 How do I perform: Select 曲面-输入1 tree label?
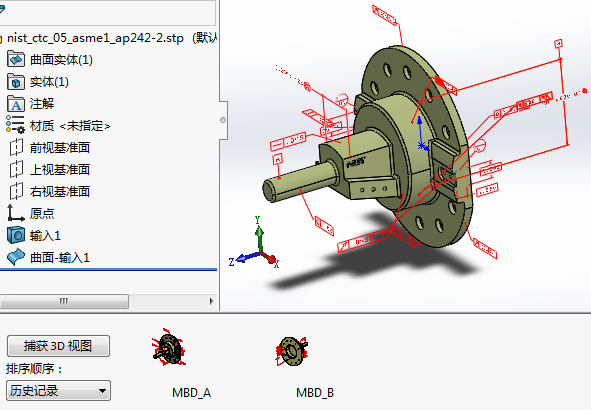(x=60, y=257)
